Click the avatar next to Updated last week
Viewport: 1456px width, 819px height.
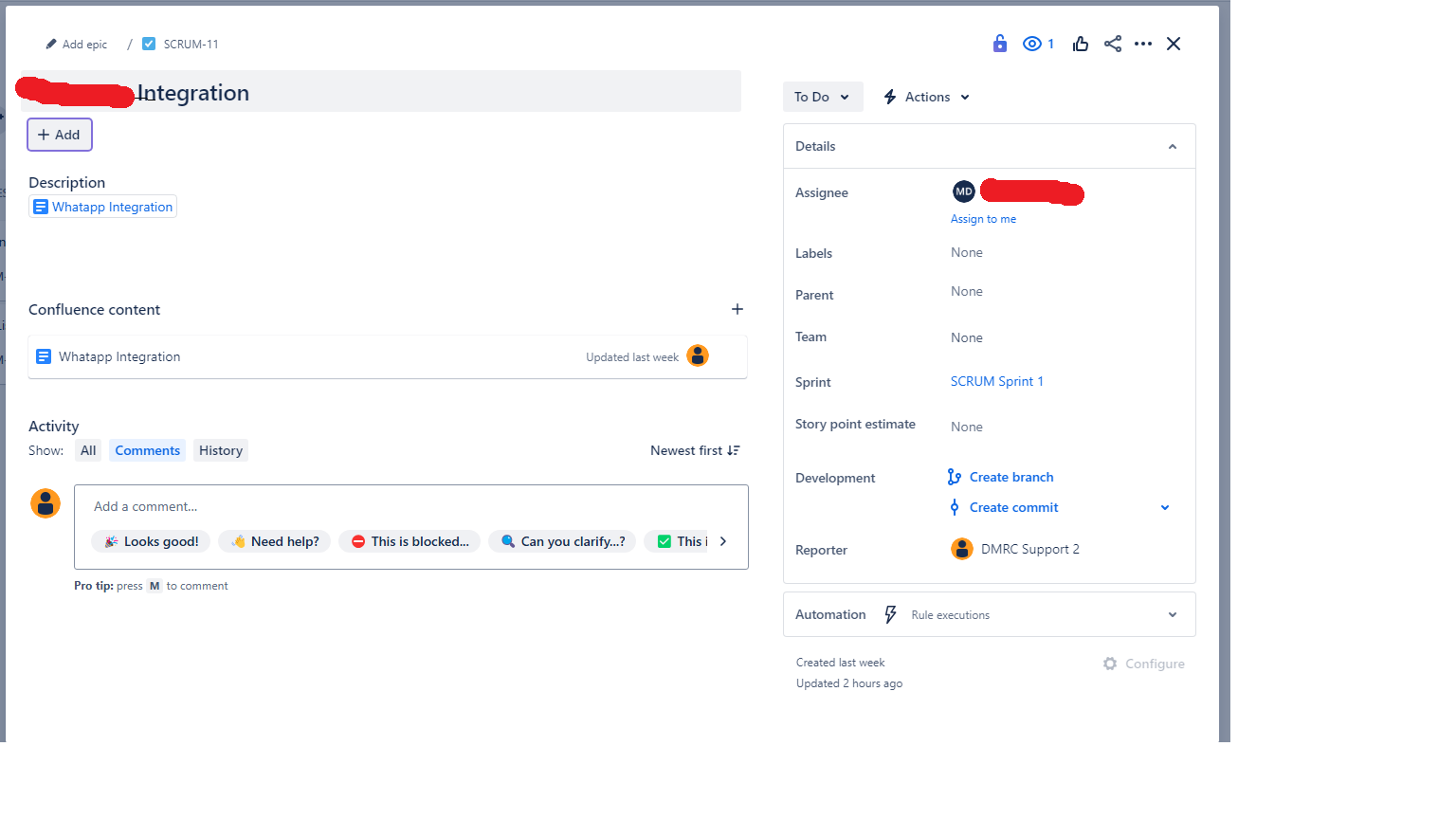698,355
